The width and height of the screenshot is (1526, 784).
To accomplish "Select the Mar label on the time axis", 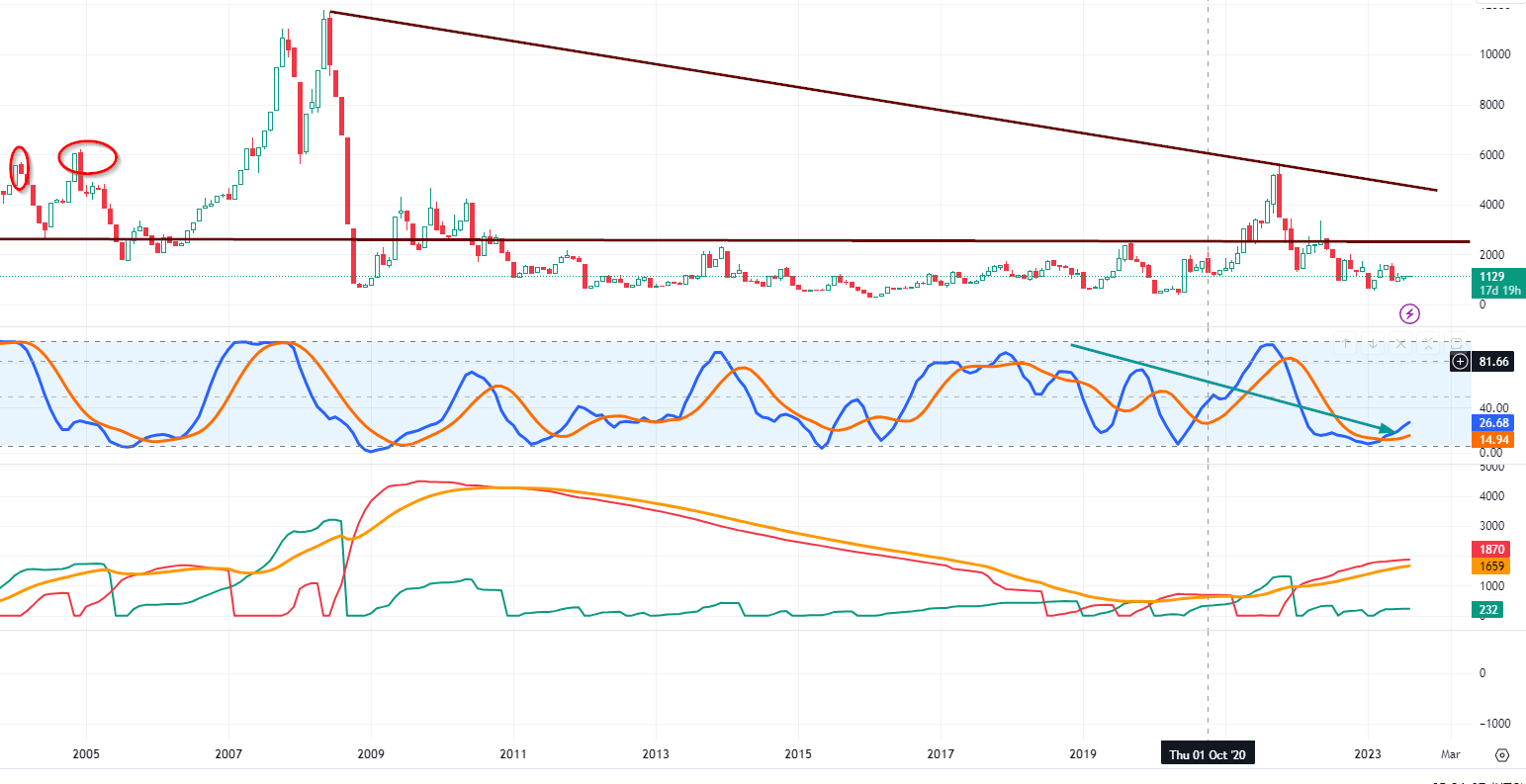I will (1450, 753).
